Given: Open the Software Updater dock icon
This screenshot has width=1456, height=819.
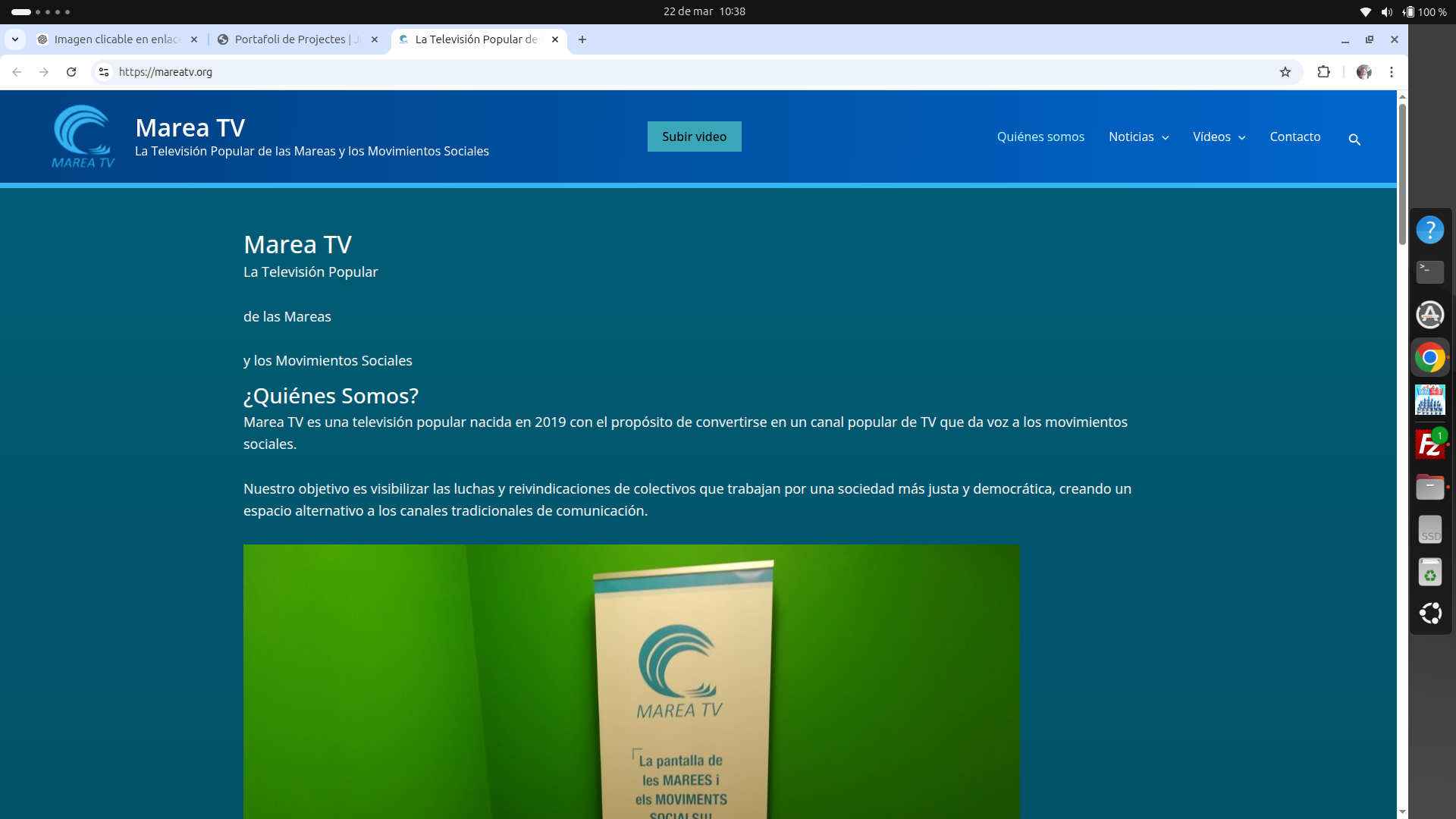Looking at the screenshot, I should [x=1430, y=315].
